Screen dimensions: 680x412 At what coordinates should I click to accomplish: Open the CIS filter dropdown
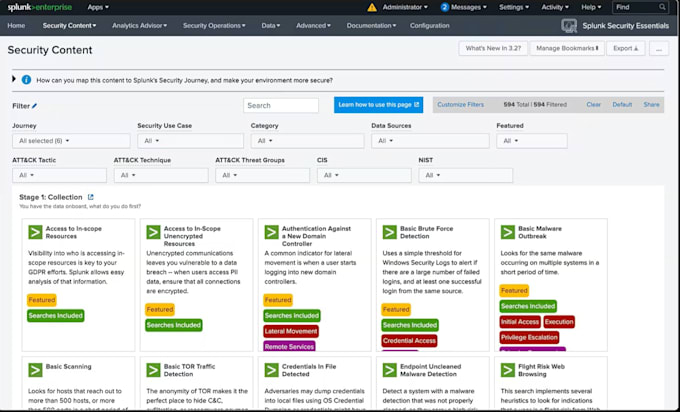point(364,175)
